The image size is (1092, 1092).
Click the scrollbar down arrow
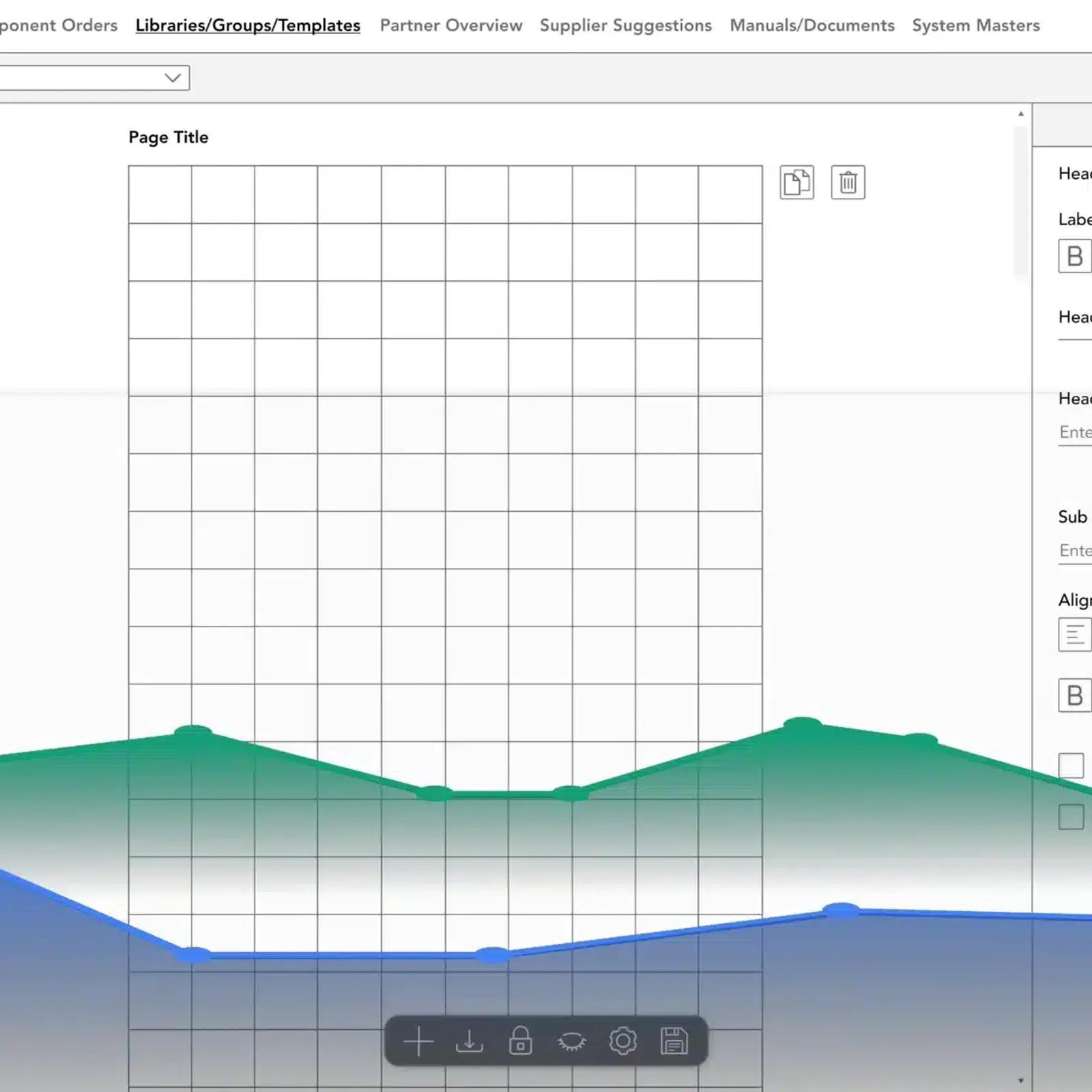click(x=1021, y=1080)
